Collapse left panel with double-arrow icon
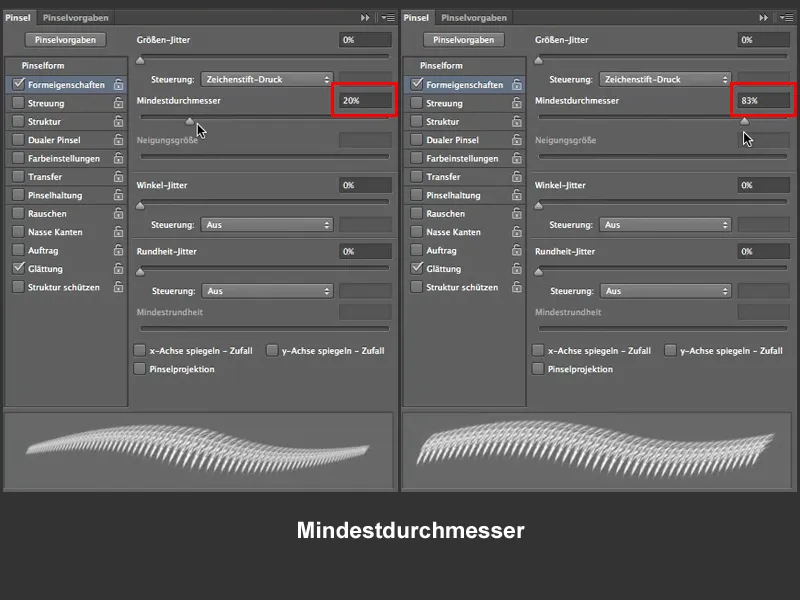800x600 pixels. pos(365,17)
